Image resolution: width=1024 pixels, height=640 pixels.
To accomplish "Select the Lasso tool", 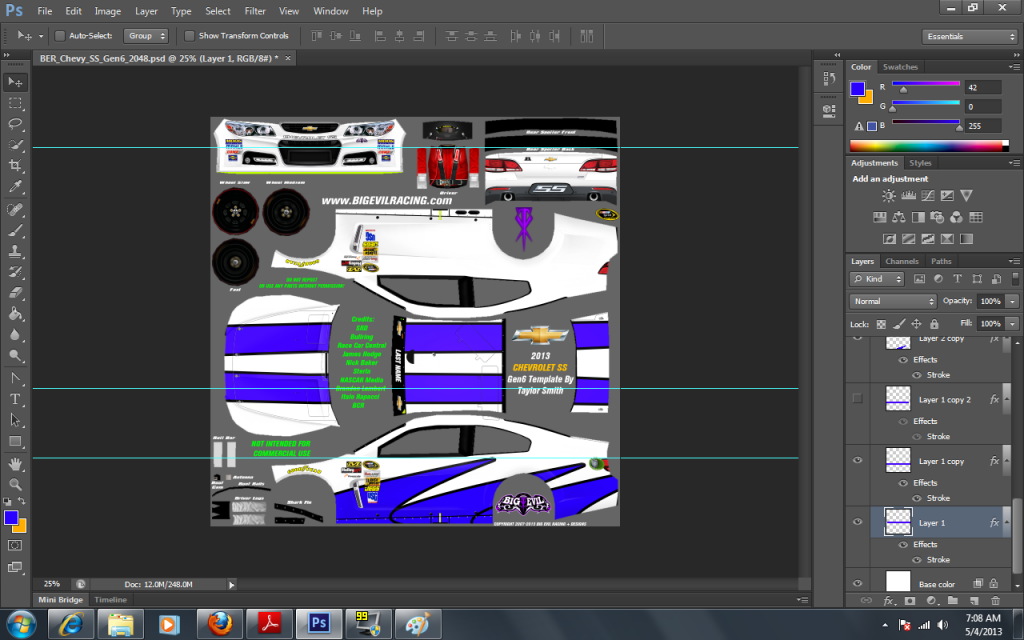I will pos(15,124).
